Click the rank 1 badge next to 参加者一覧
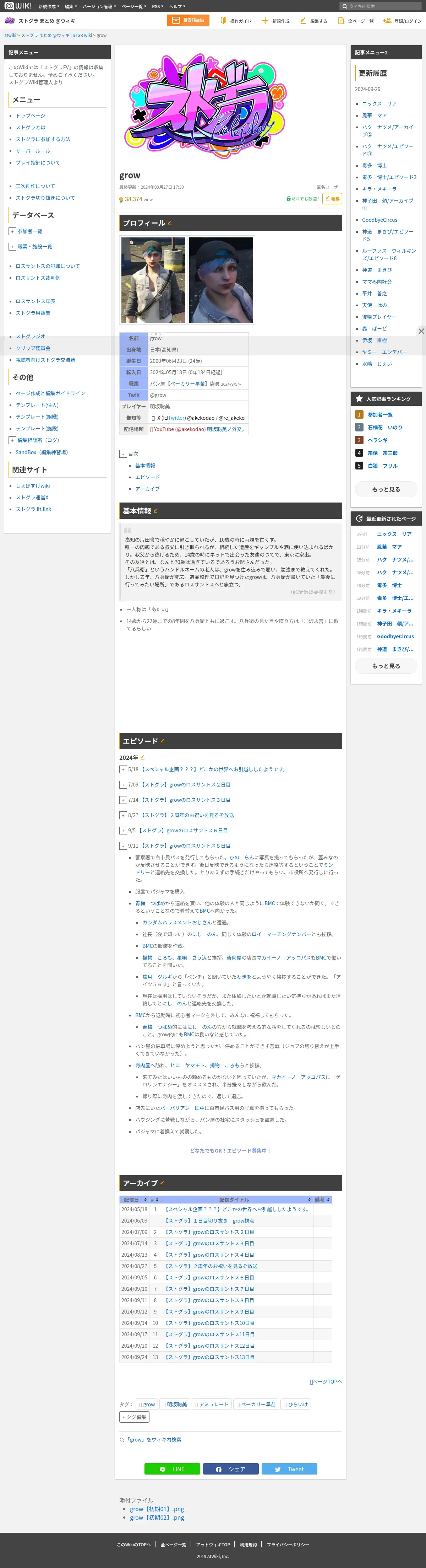 pyautogui.click(x=359, y=414)
